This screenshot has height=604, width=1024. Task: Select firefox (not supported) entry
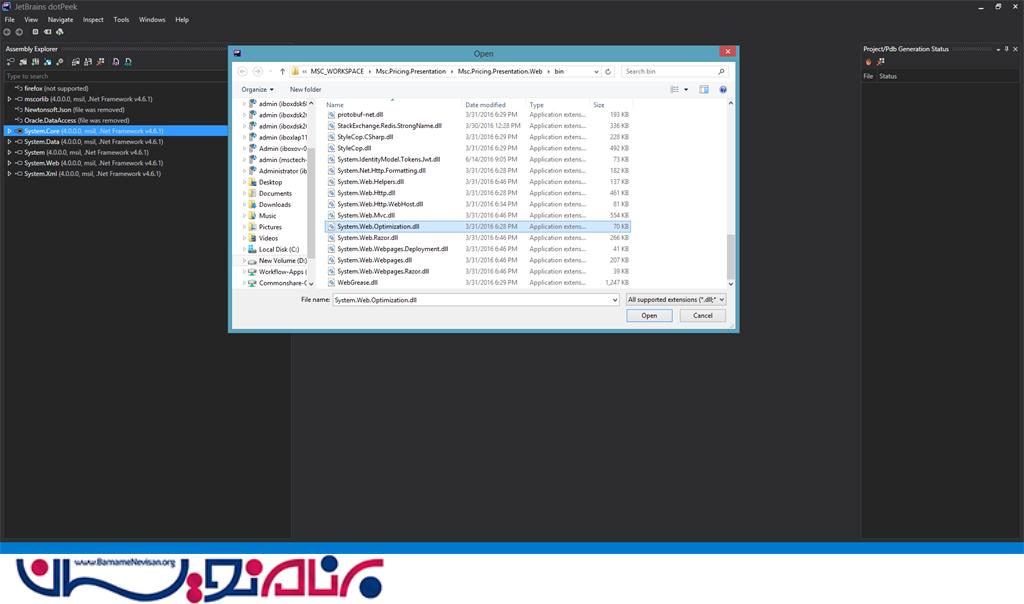pos(56,88)
